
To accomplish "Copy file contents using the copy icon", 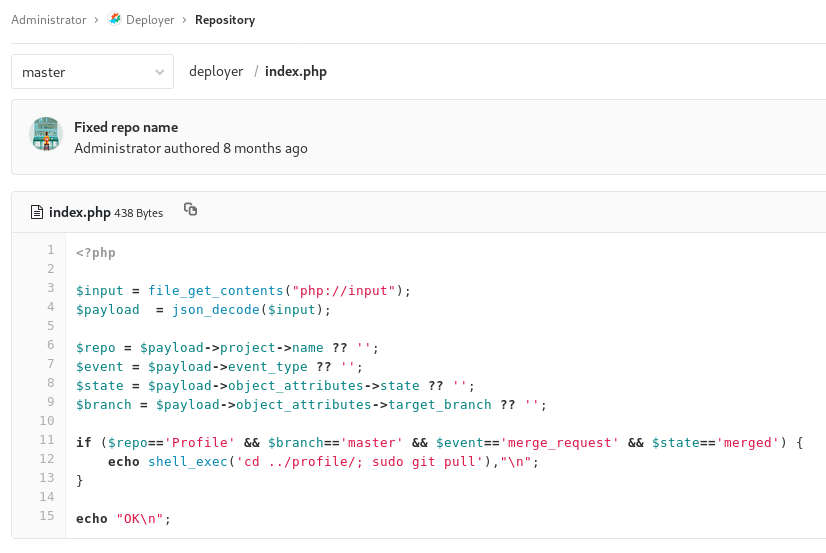I will tap(191, 210).
